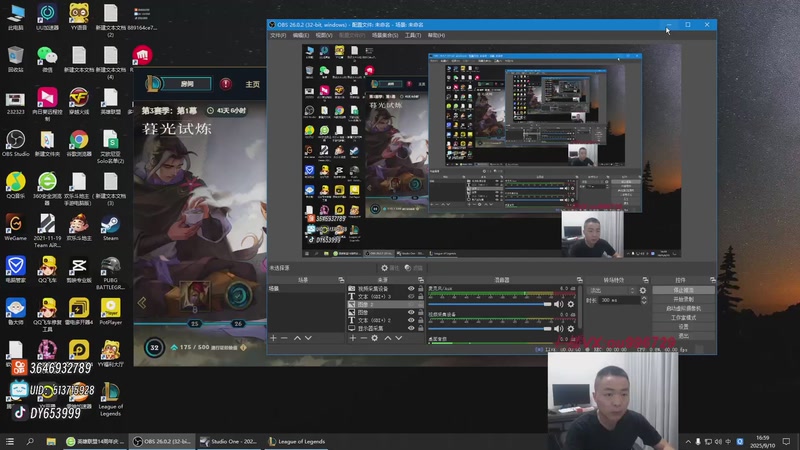Open the 淡出 transition dropdown
The image size is (800, 450).
pos(611,290)
